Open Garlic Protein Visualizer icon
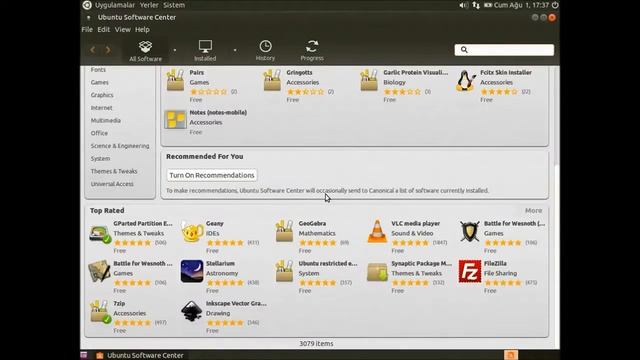The width and height of the screenshot is (640, 360). click(369, 80)
